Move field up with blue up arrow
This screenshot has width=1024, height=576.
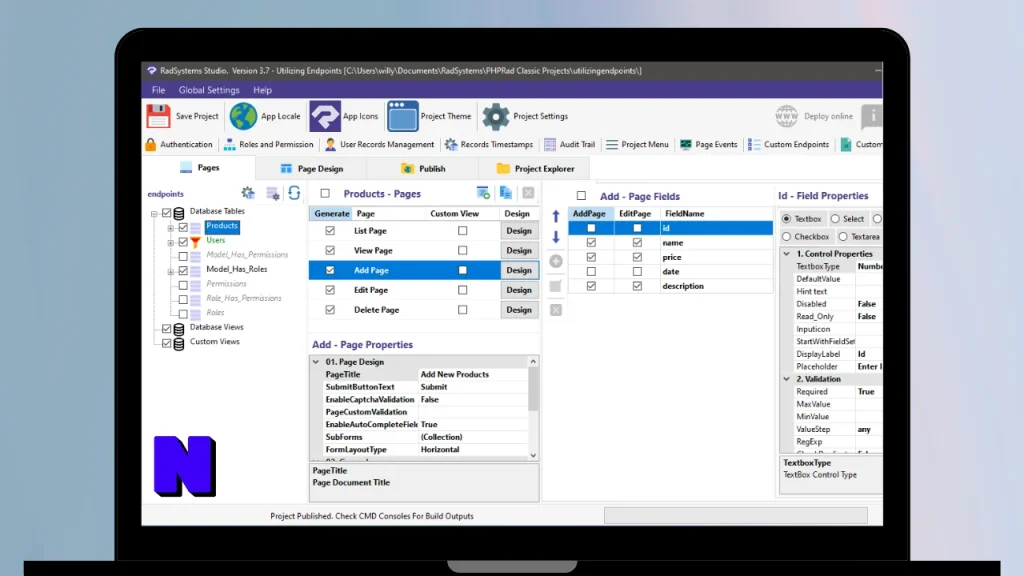pyautogui.click(x=556, y=216)
